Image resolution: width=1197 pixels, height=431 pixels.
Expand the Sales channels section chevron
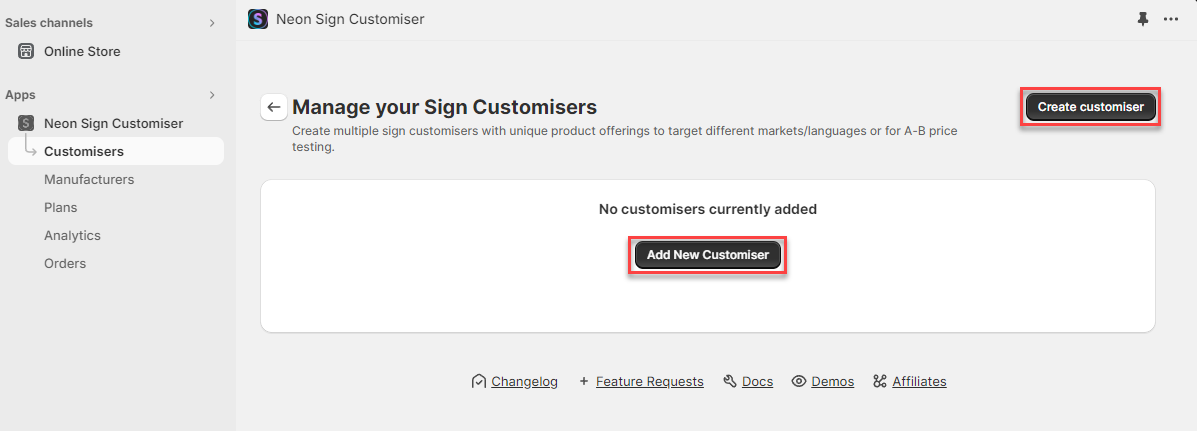(x=212, y=23)
